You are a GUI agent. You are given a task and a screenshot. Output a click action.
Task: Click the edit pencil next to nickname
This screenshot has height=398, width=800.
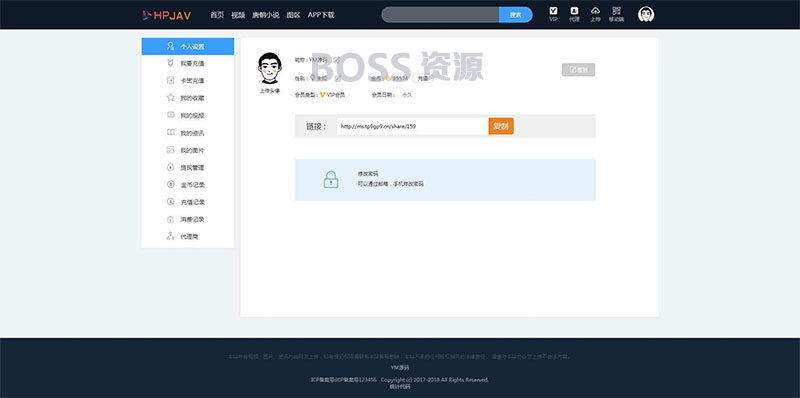pos(337,60)
